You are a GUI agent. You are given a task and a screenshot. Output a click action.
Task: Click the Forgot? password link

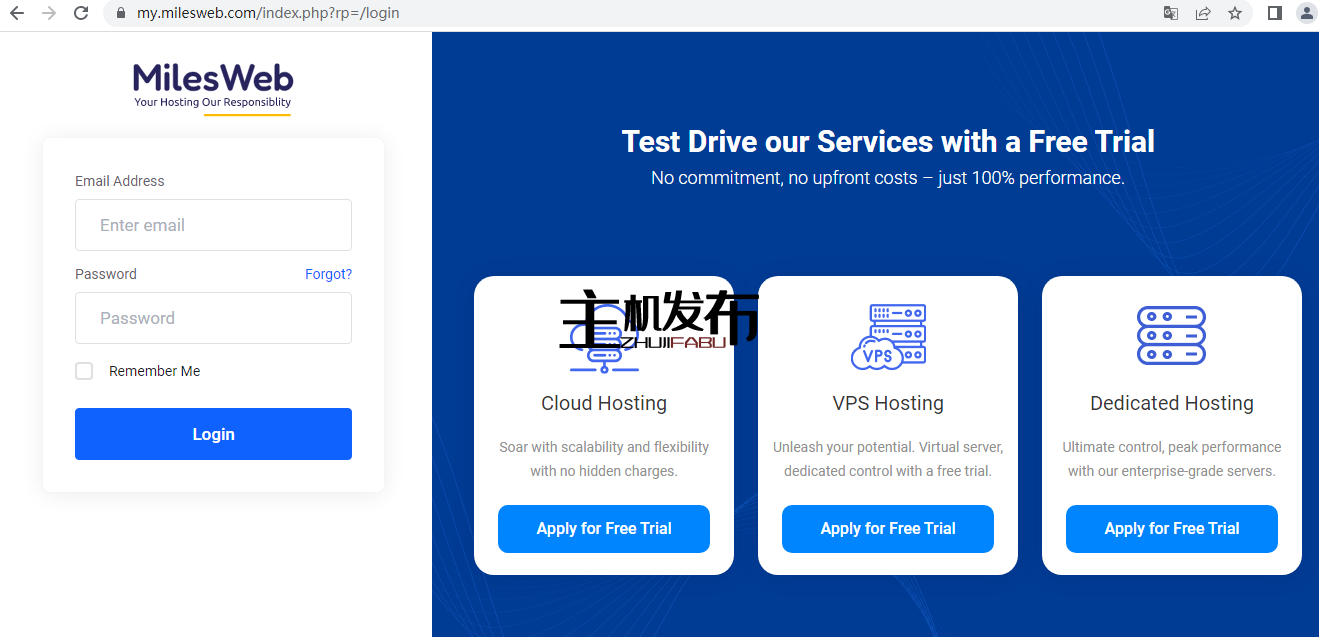[x=328, y=274]
